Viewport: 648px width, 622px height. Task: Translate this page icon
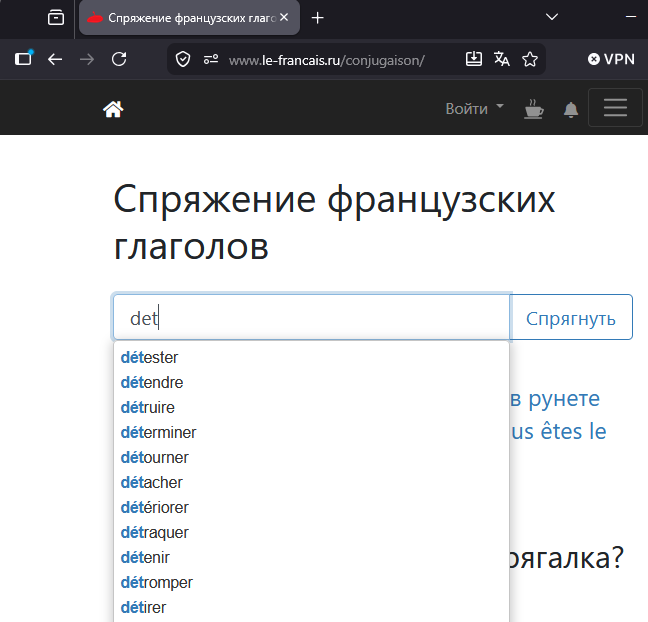[x=502, y=59]
